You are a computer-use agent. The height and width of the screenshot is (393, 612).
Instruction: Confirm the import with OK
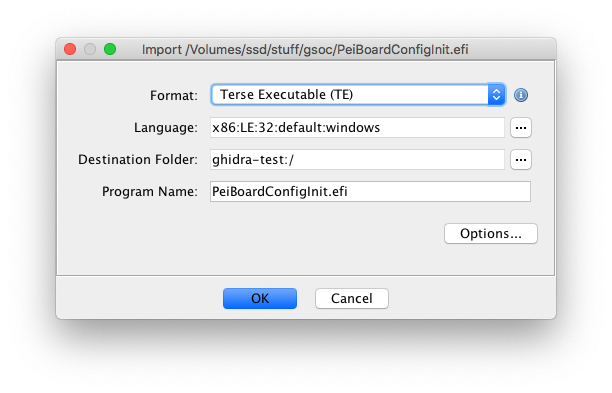coord(260,299)
